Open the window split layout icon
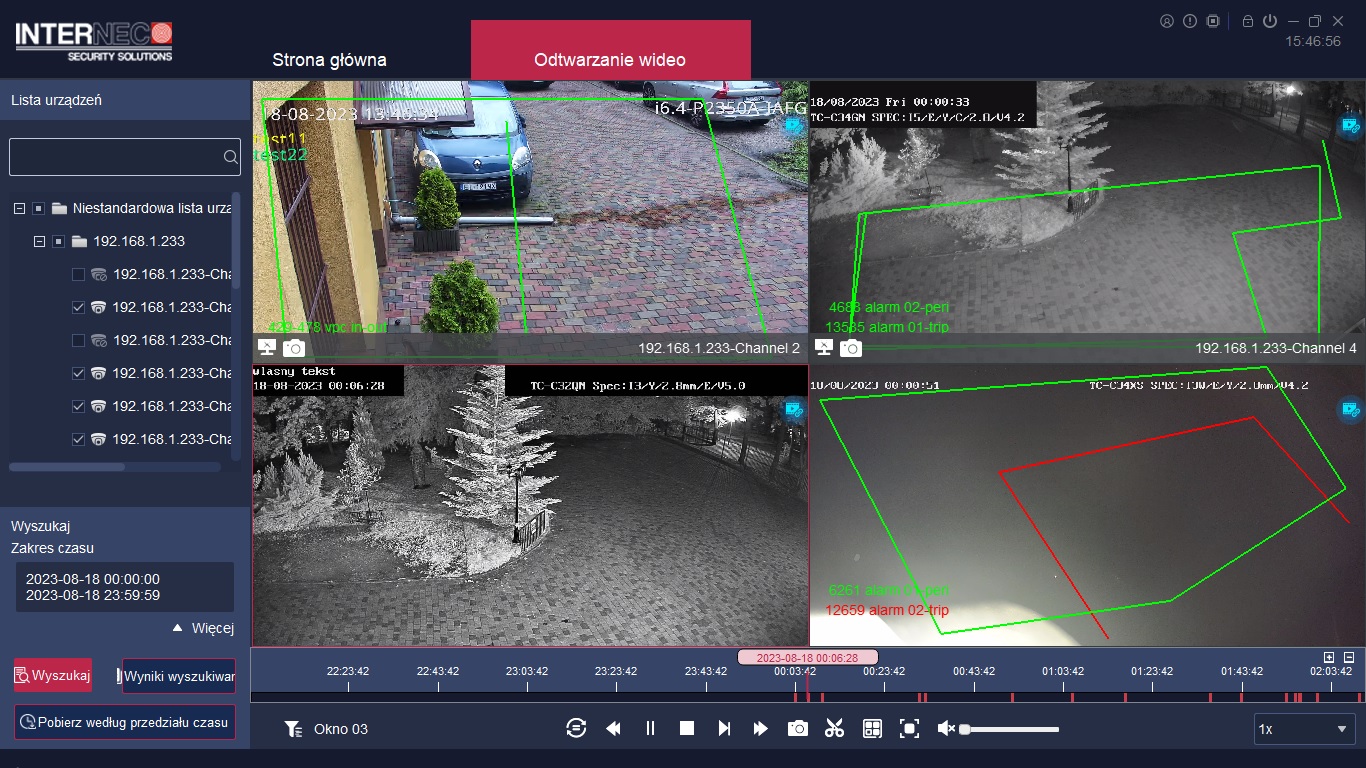1366x768 pixels. (x=872, y=729)
